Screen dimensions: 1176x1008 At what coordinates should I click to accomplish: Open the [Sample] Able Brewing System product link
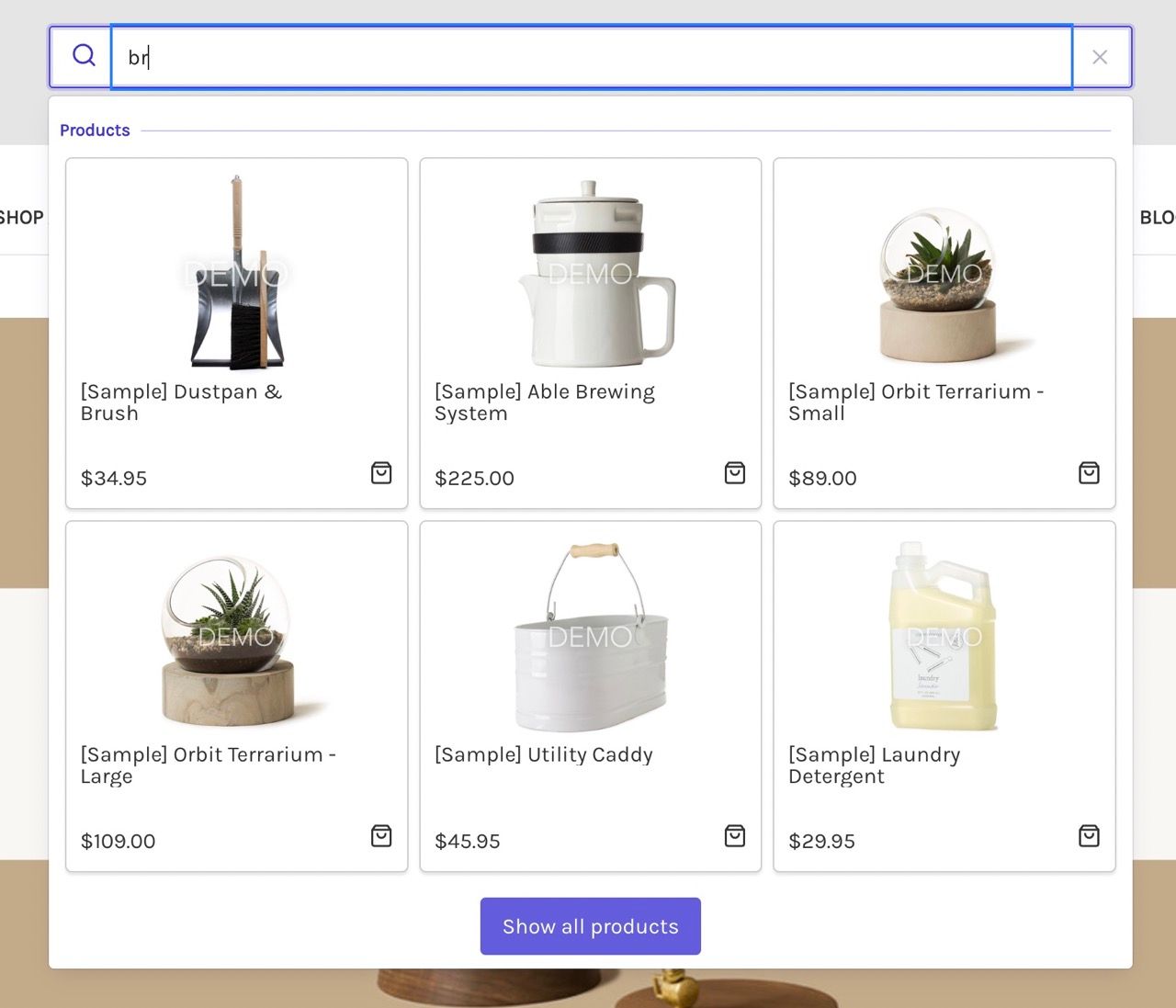(x=545, y=402)
